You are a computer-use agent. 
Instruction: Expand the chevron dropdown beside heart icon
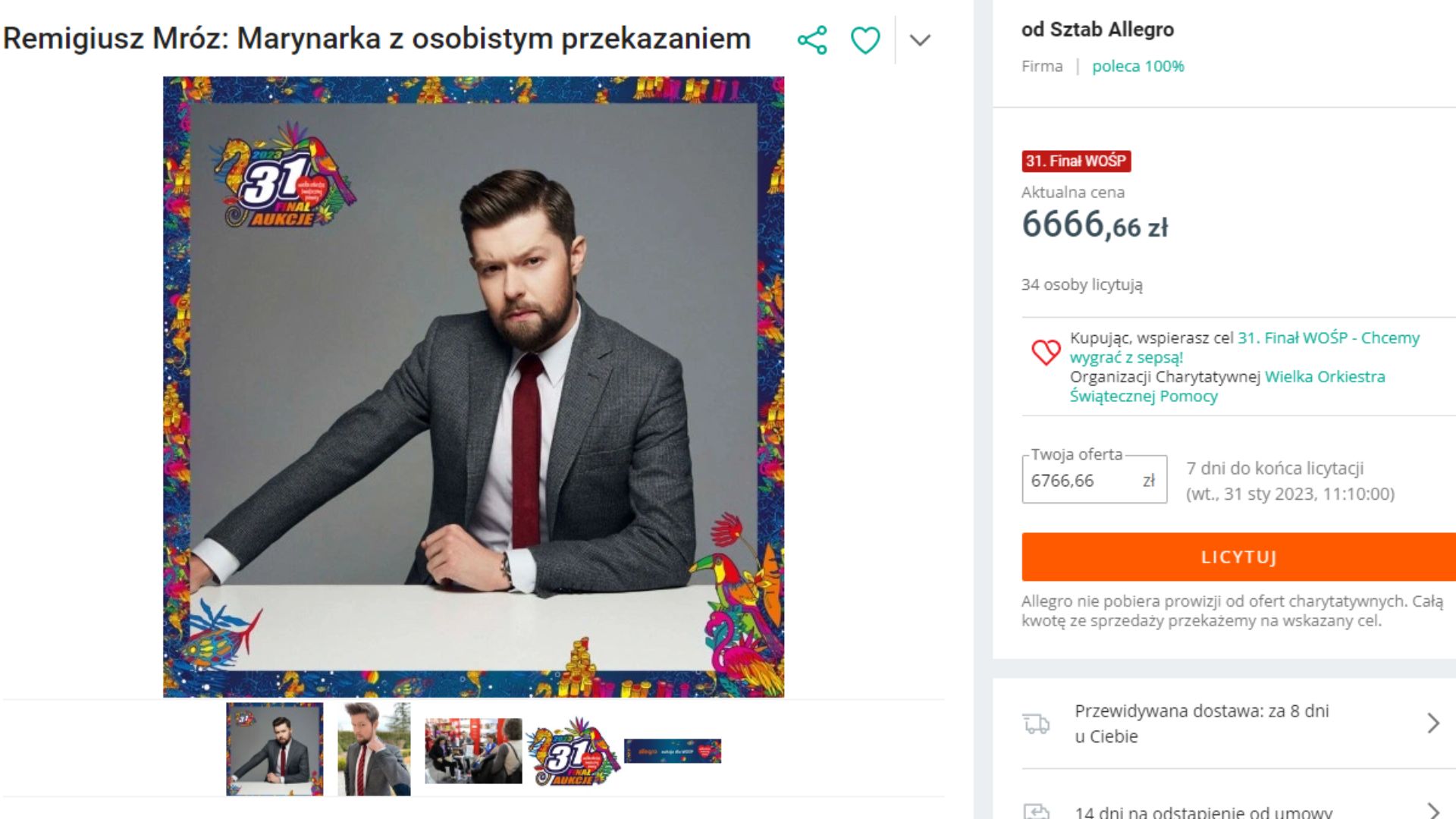coord(920,40)
